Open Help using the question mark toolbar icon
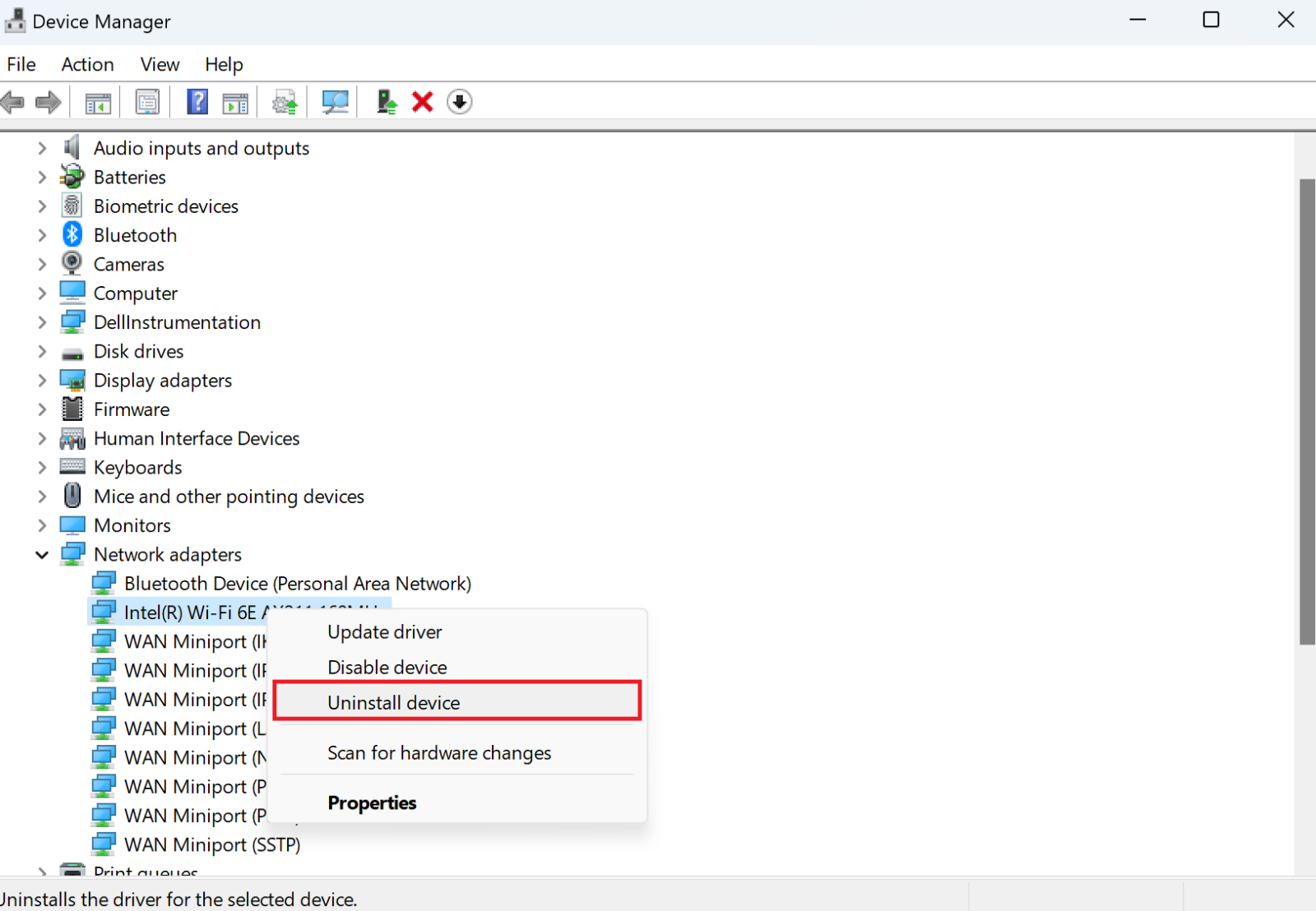This screenshot has width=1316, height=911. pyautogui.click(x=197, y=101)
